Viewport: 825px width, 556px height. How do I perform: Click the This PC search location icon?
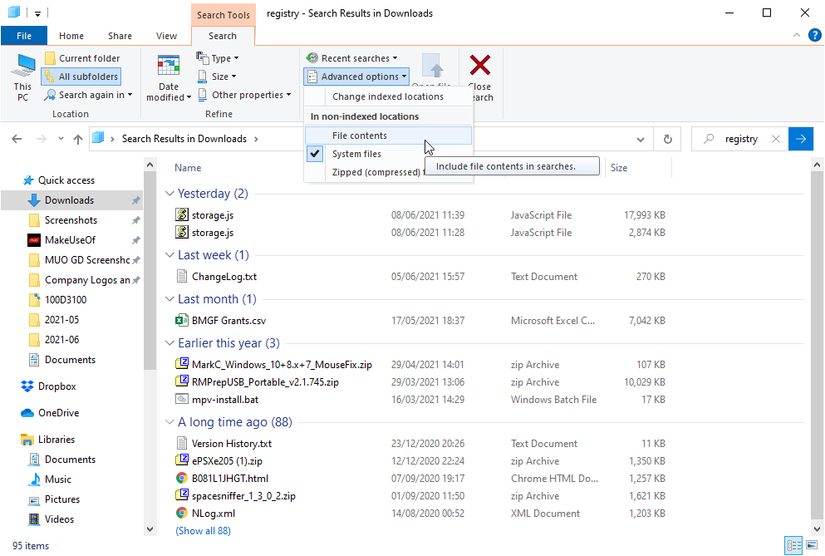(x=24, y=66)
